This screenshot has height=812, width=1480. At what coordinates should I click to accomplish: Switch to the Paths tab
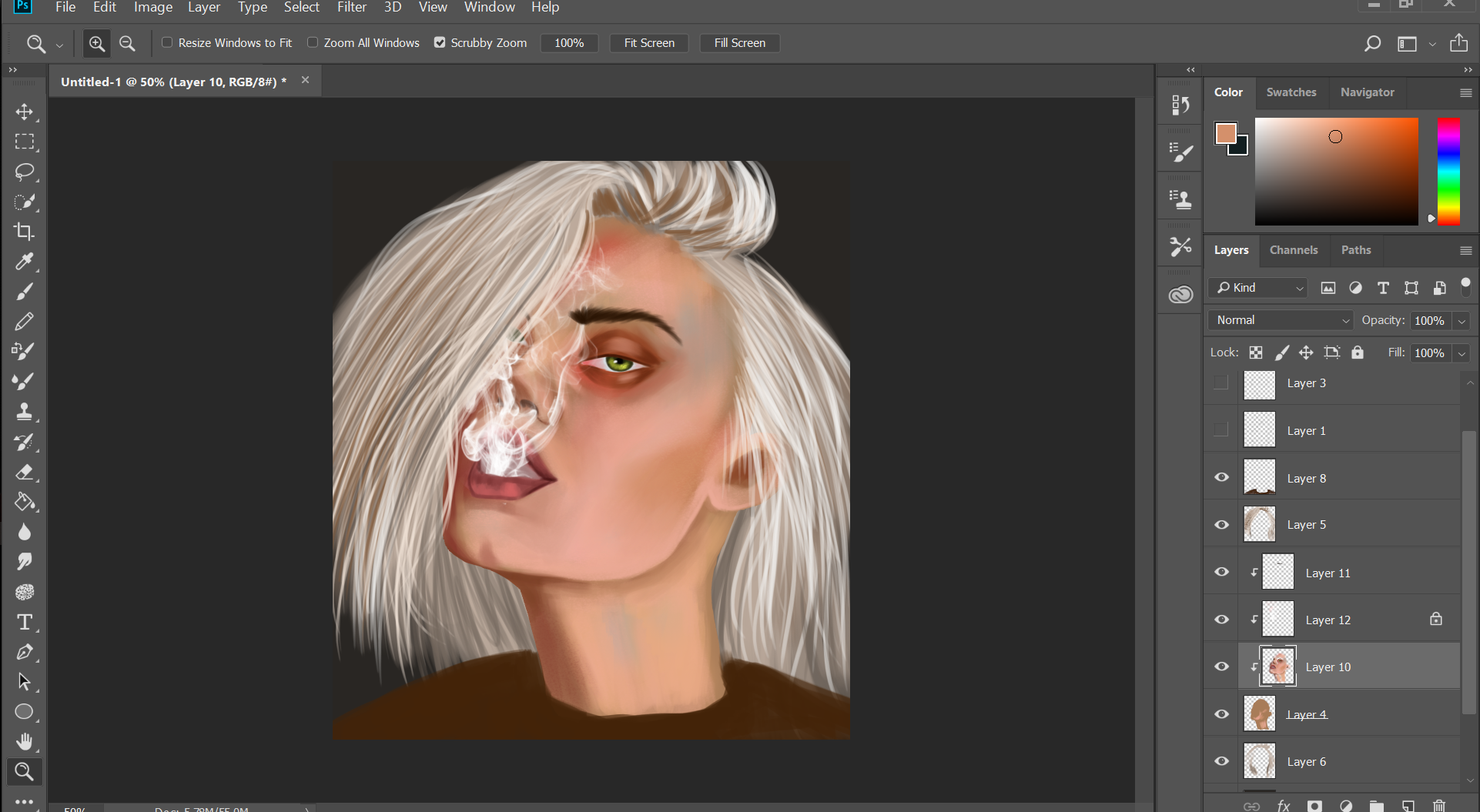coord(1356,250)
